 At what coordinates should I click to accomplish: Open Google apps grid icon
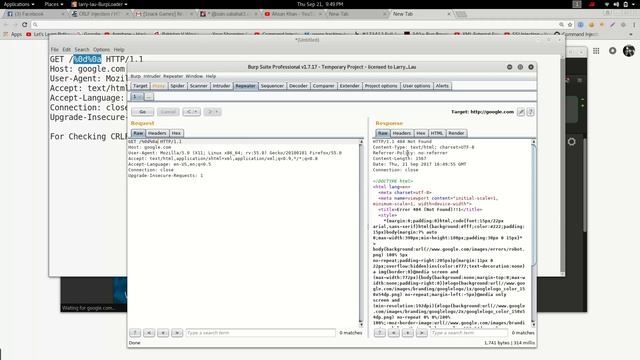coord(596,51)
